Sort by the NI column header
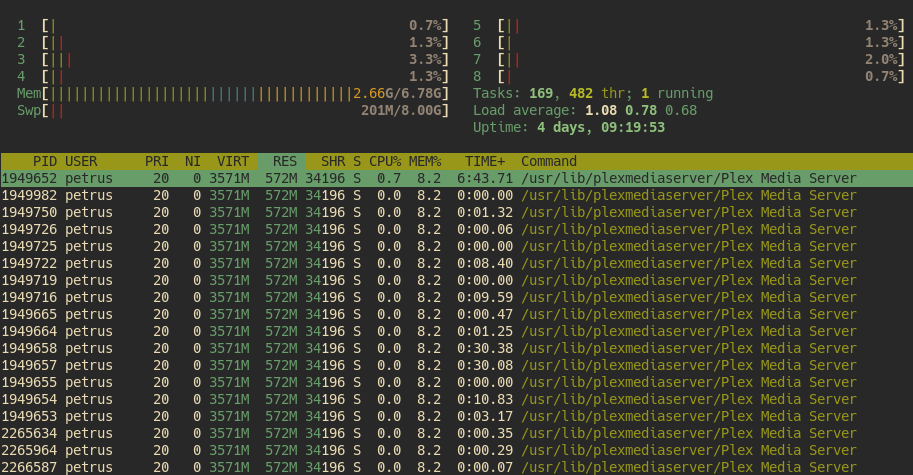The width and height of the screenshot is (913, 475). 193,161
